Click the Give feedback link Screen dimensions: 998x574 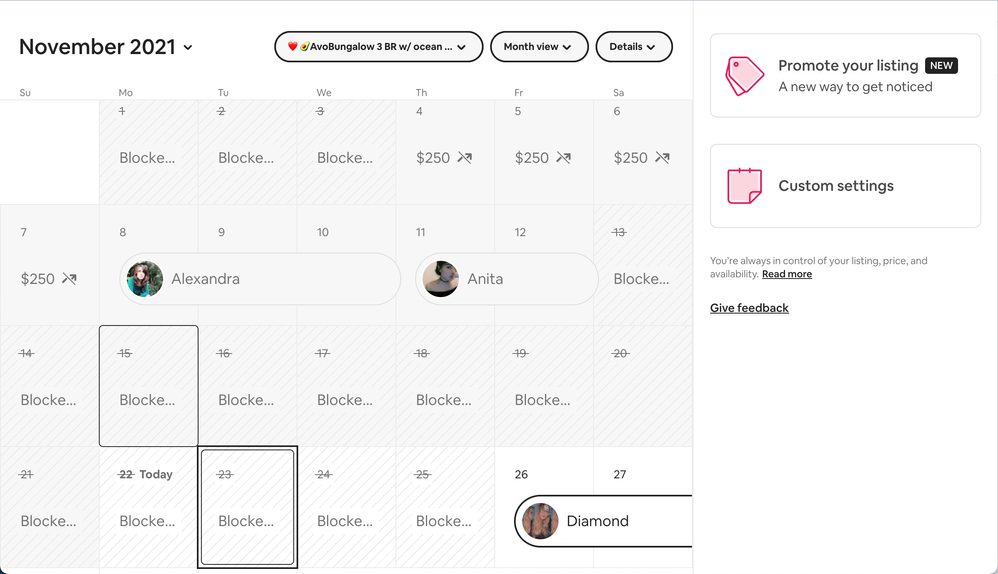[749, 308]
